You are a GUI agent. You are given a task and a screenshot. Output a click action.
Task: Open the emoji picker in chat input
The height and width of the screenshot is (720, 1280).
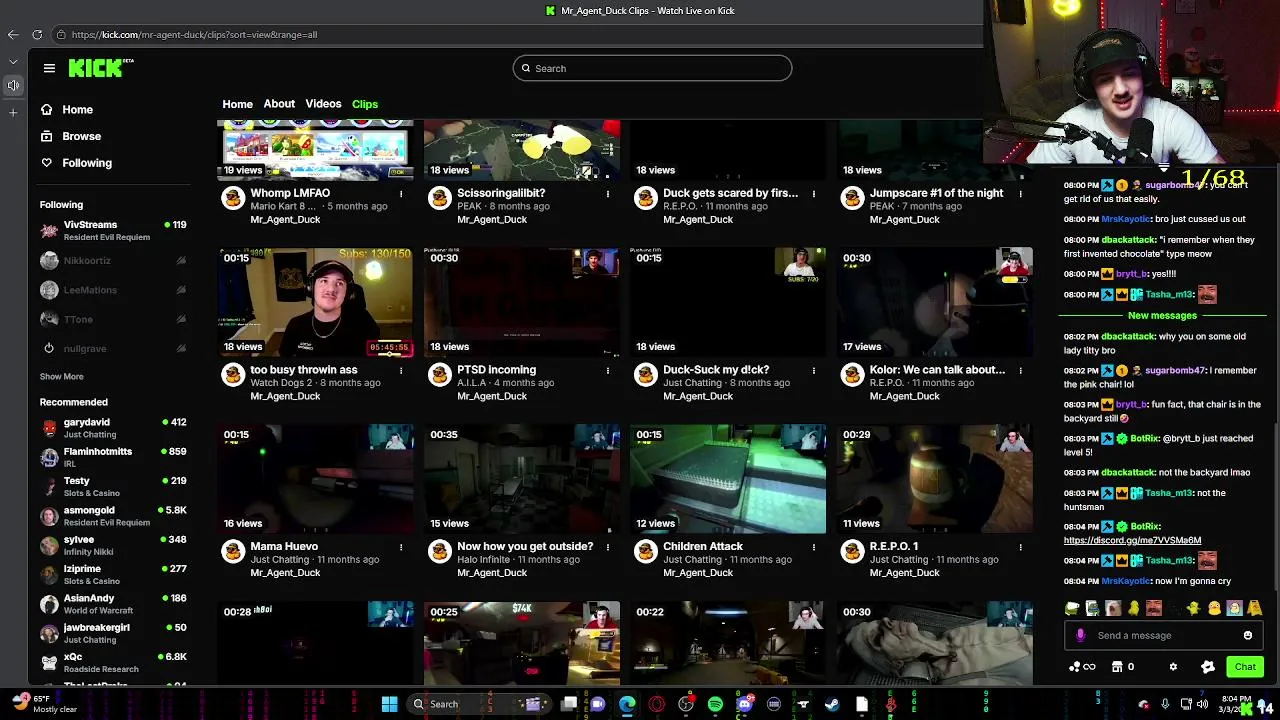(1247, 635)
